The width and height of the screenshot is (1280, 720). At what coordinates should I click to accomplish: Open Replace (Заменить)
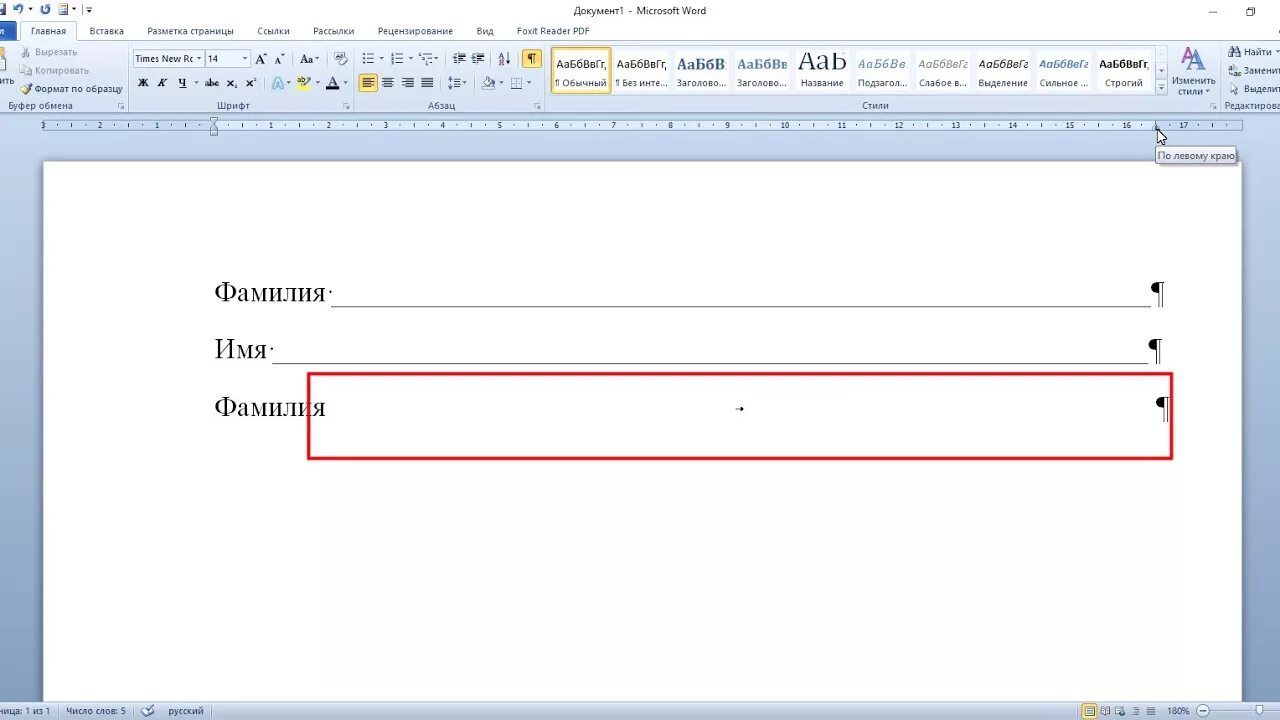click(x=1252, y=70)
